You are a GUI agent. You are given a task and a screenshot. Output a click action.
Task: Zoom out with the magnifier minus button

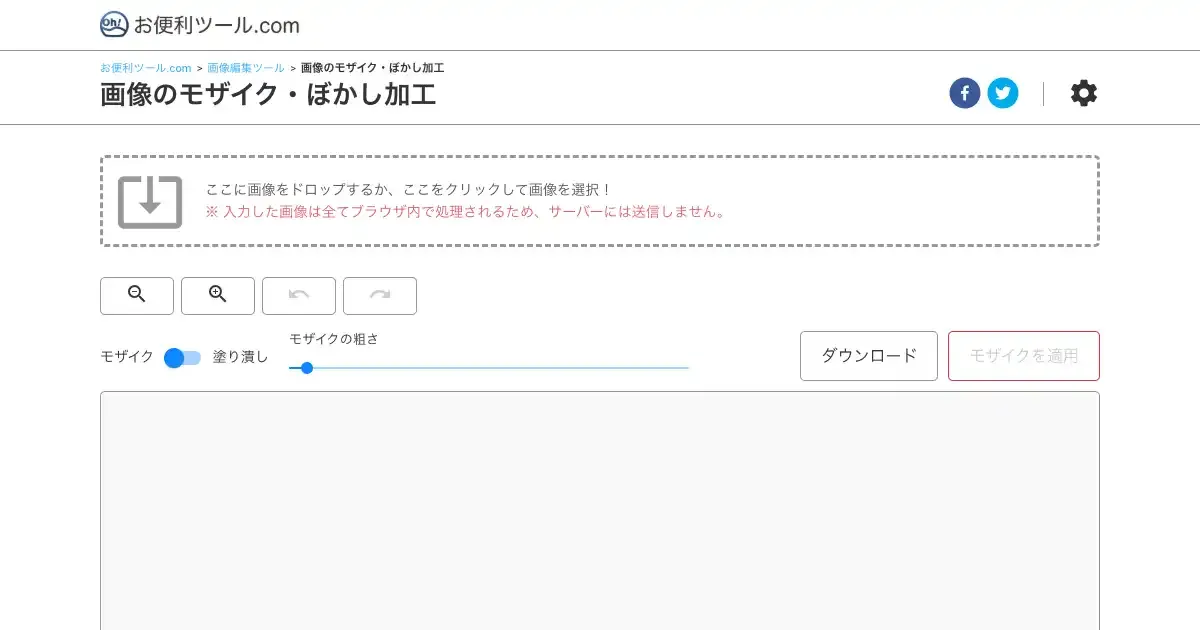(x=137, y=295)
